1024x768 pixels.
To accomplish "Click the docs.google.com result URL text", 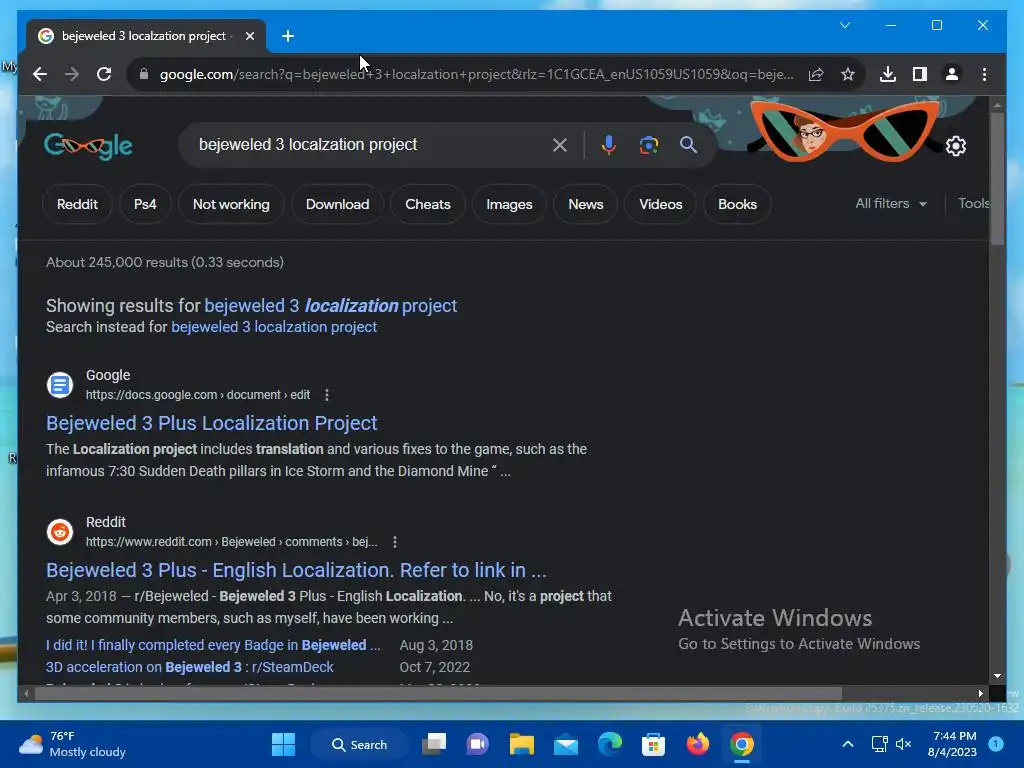I will (198, 395).
